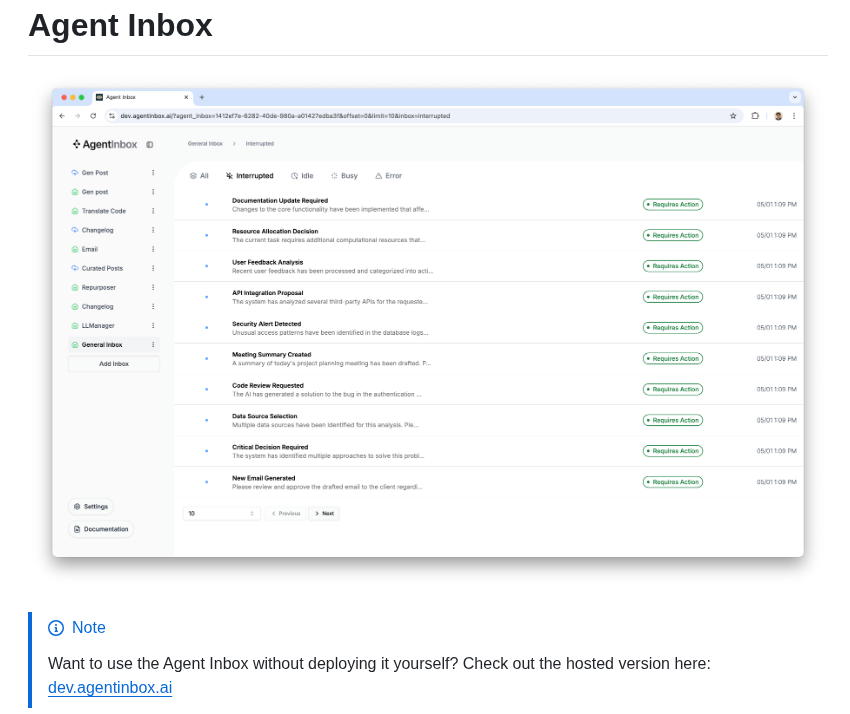Open options menu for Curated Posts inbox
Viewport: 850px width, 714px height.
[153, 268]
